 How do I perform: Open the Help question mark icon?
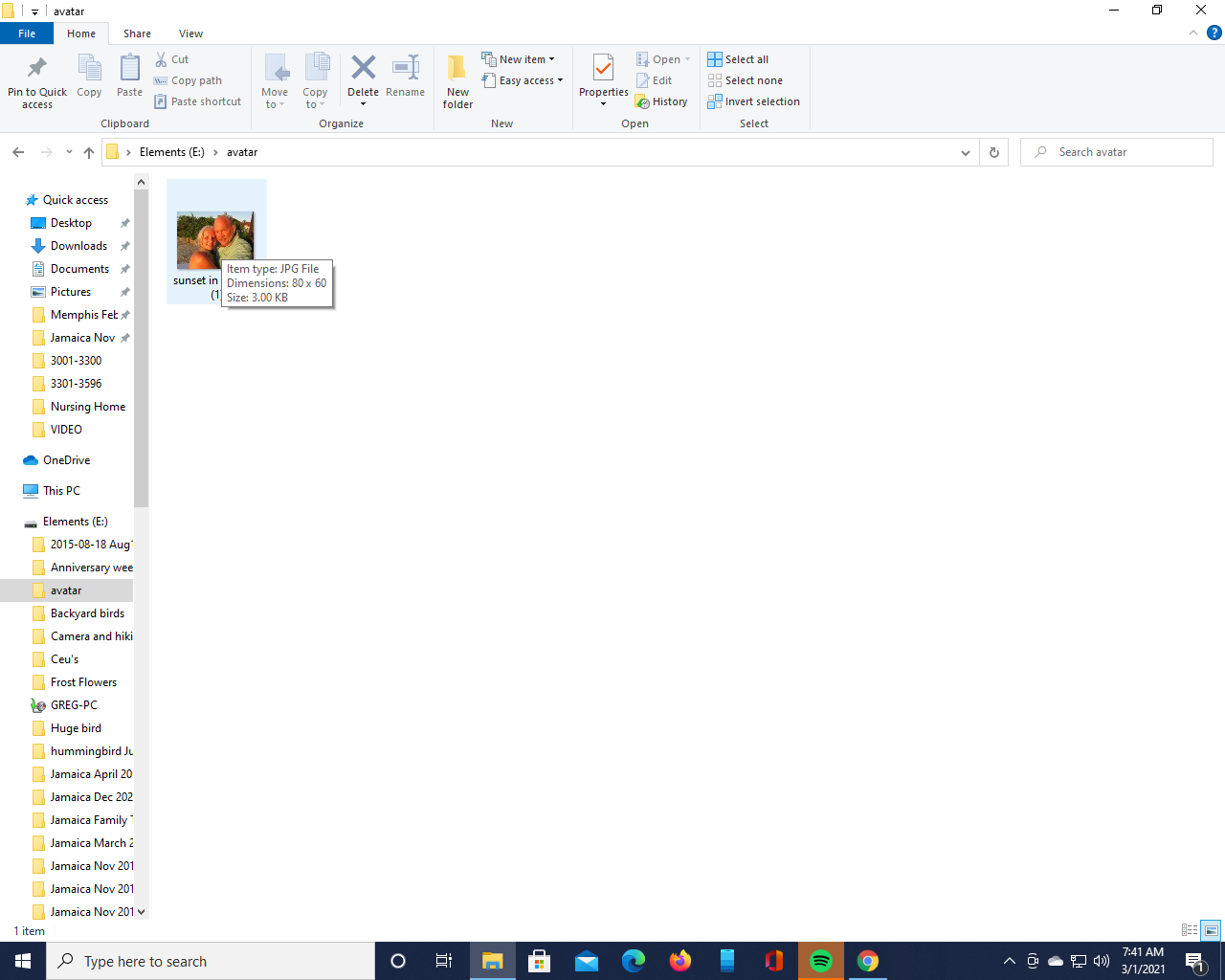click(x=1214, y=33)
